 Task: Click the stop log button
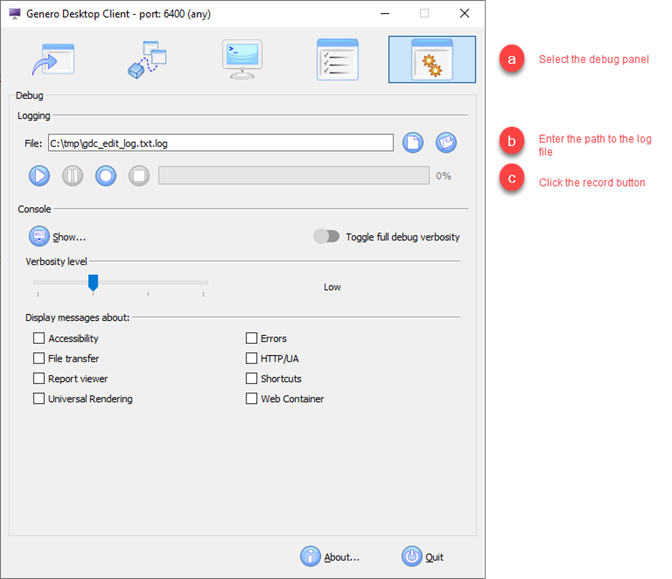(x=139, y=176)
